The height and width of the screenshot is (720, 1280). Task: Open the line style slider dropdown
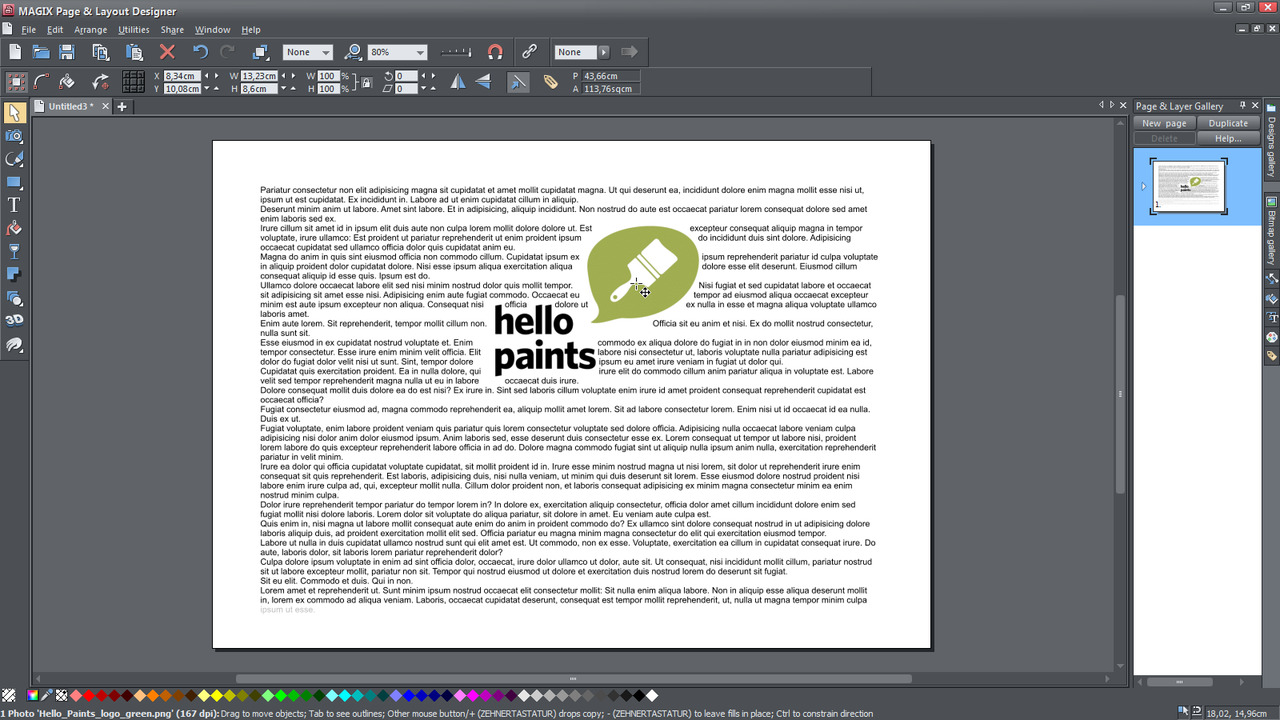tap(457, 52)
